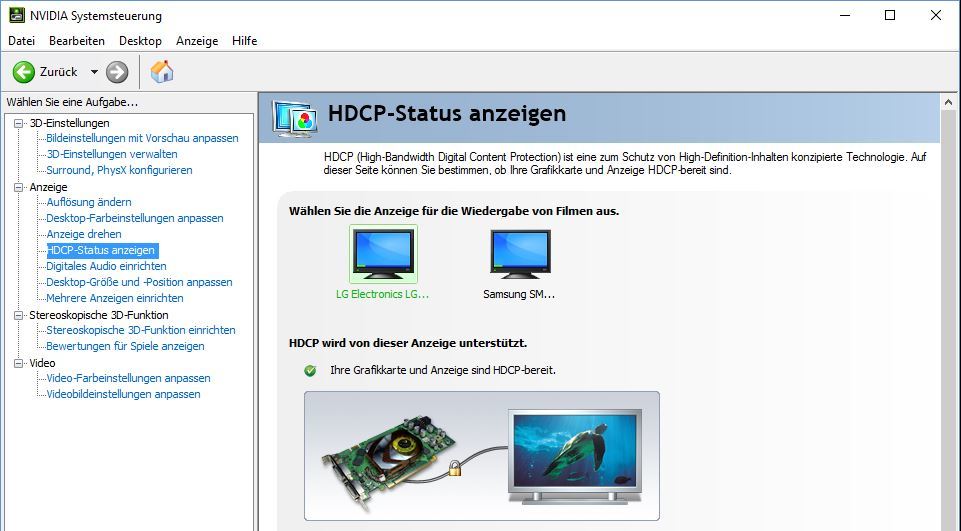
Task: Click the 3D-Einstellungen category label
Action: click(69, 123)
